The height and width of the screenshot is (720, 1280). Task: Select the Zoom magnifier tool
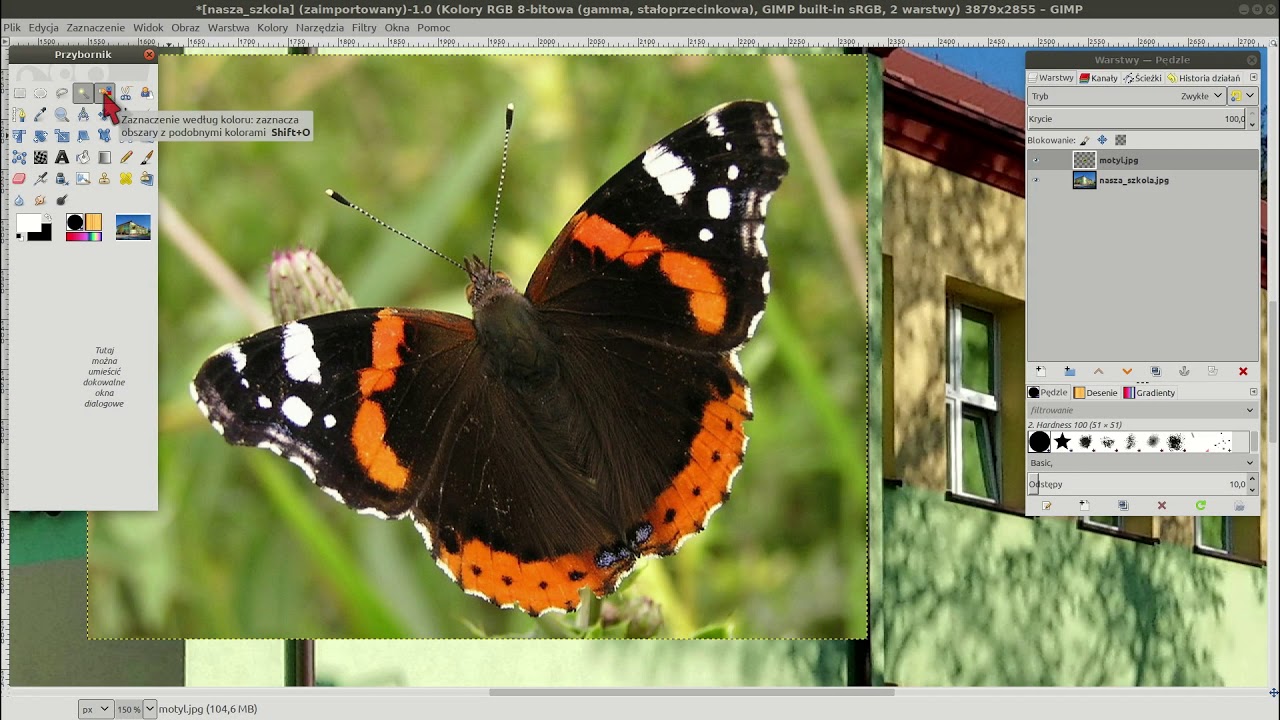coord(62,114)
